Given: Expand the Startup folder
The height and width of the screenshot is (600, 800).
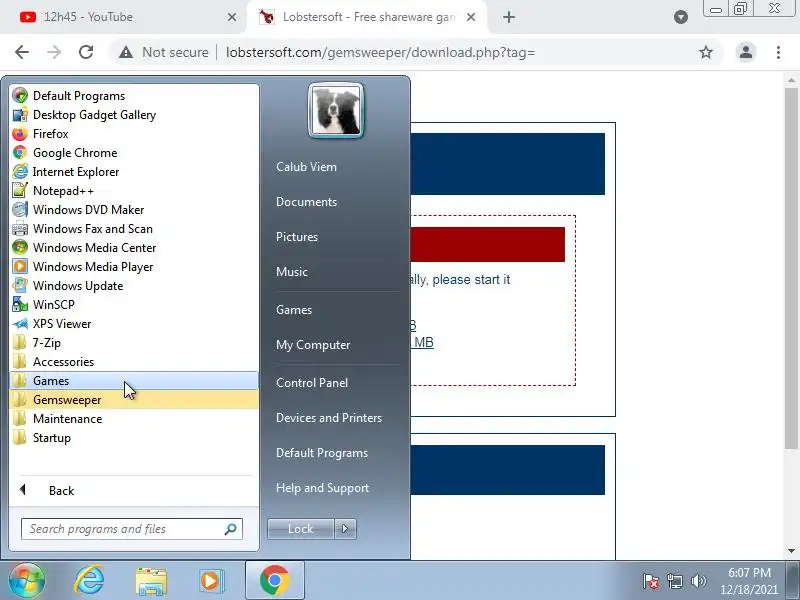Looking at the screenshot, I should 134,438.
